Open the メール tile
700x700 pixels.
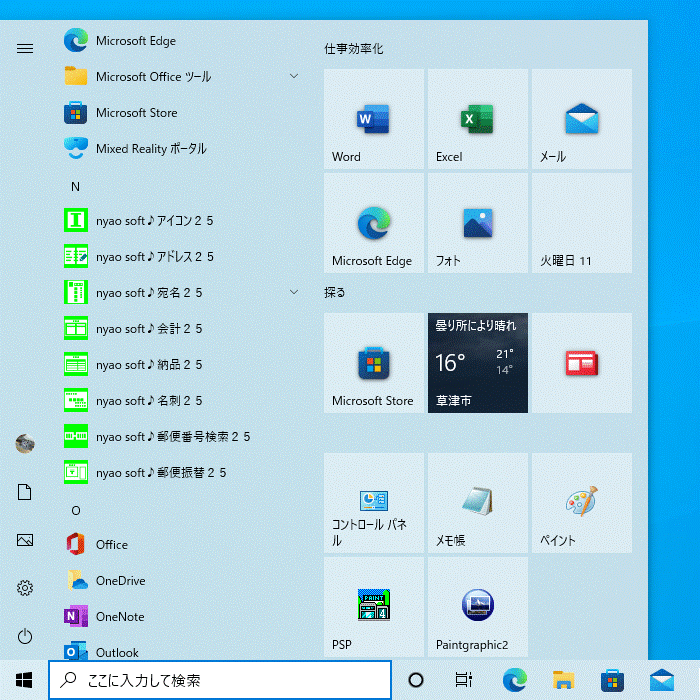[x=582, y=119]
